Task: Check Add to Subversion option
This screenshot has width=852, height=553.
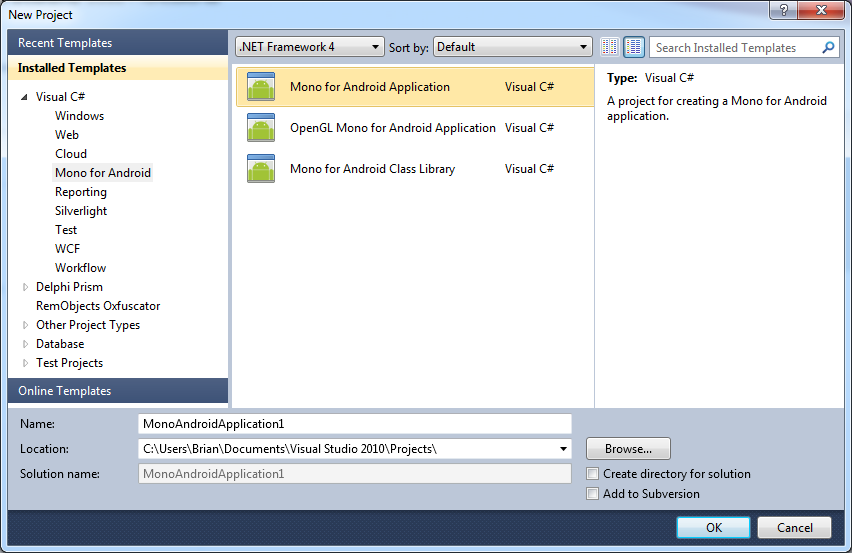Action: pos(592,494)
